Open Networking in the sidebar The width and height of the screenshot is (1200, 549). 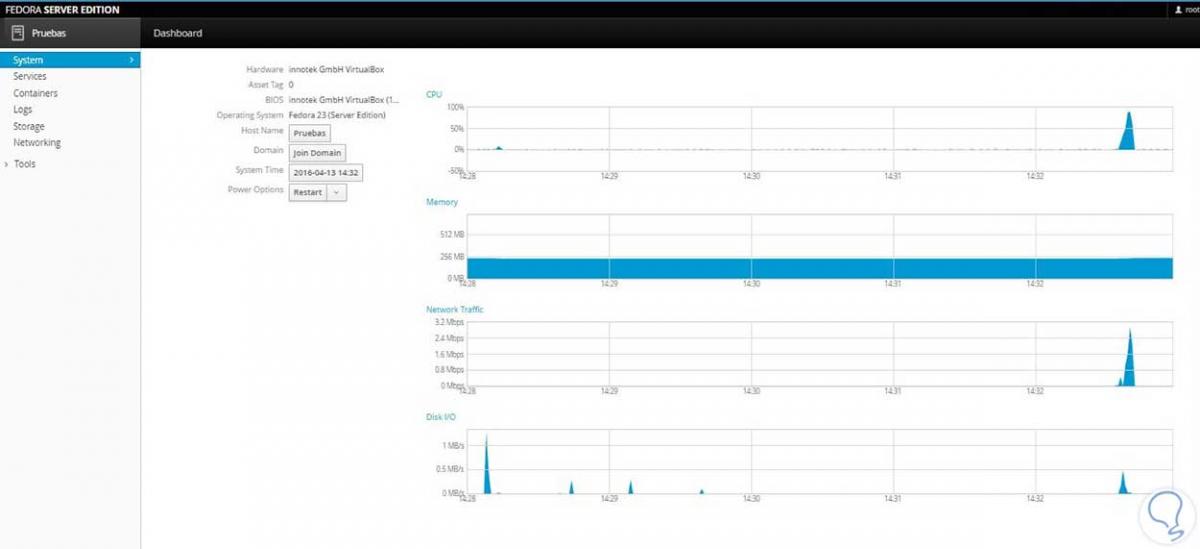[36, 143]
